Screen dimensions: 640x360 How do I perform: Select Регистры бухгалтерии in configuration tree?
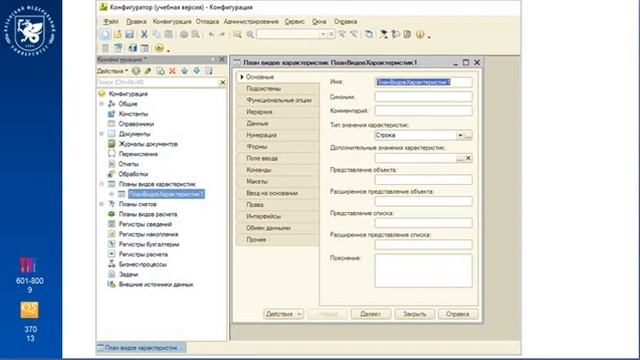149,244
